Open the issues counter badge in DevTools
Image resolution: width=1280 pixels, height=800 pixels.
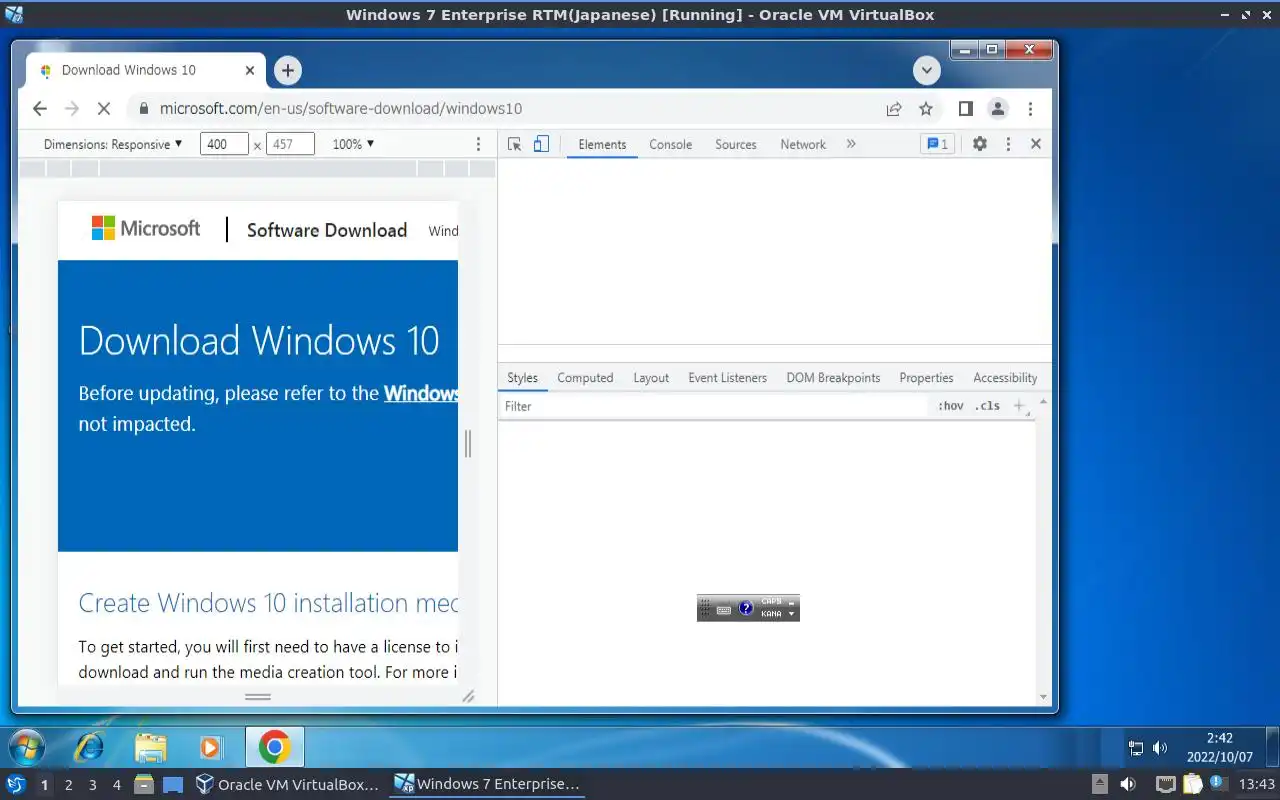click(937, 144)
